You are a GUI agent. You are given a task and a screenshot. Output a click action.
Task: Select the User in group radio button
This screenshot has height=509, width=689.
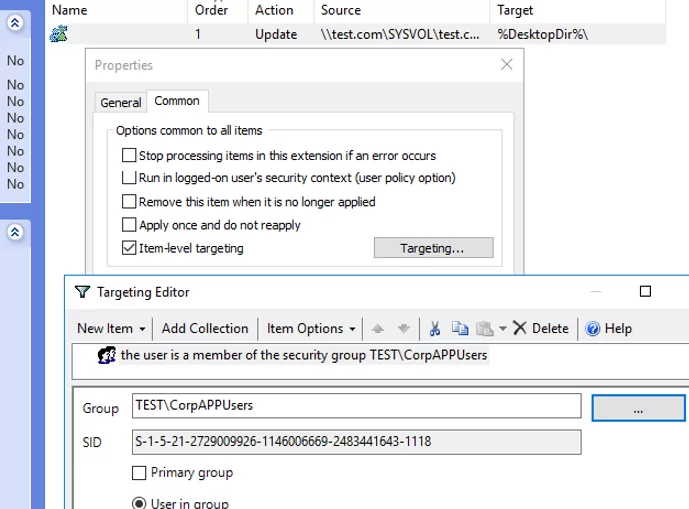coord(139,503)
